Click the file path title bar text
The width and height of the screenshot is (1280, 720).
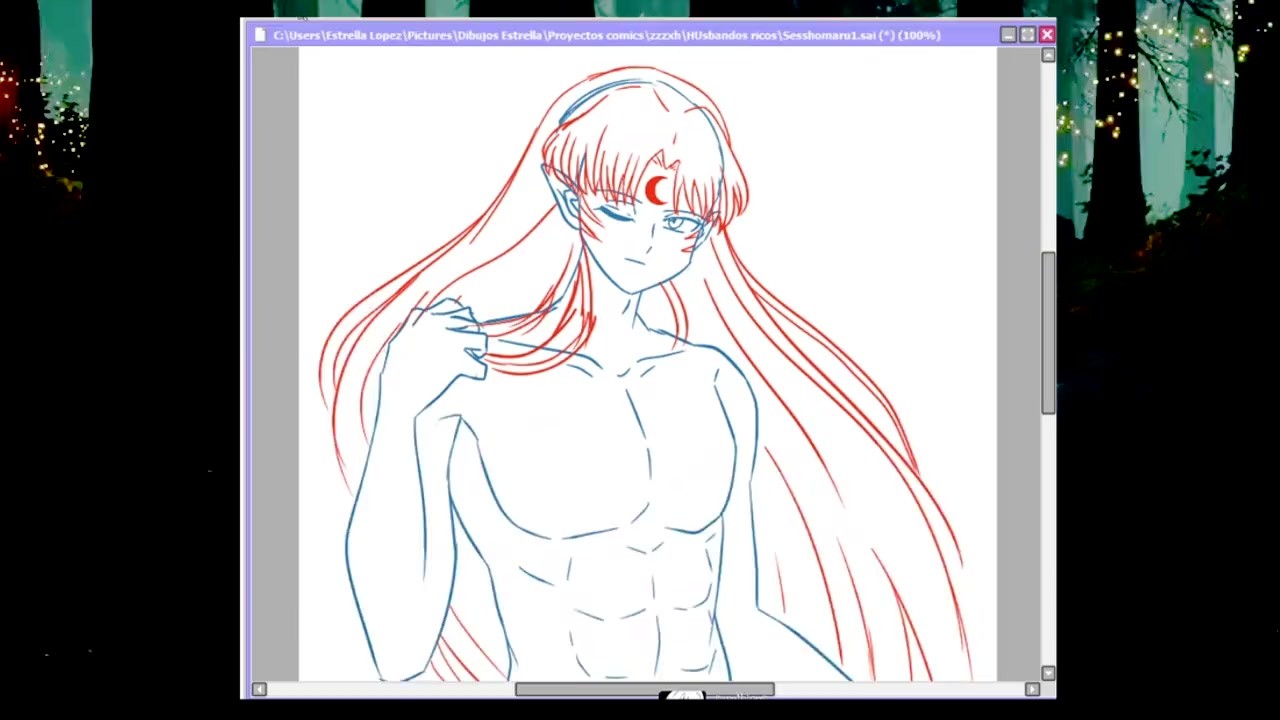(606, 35)
